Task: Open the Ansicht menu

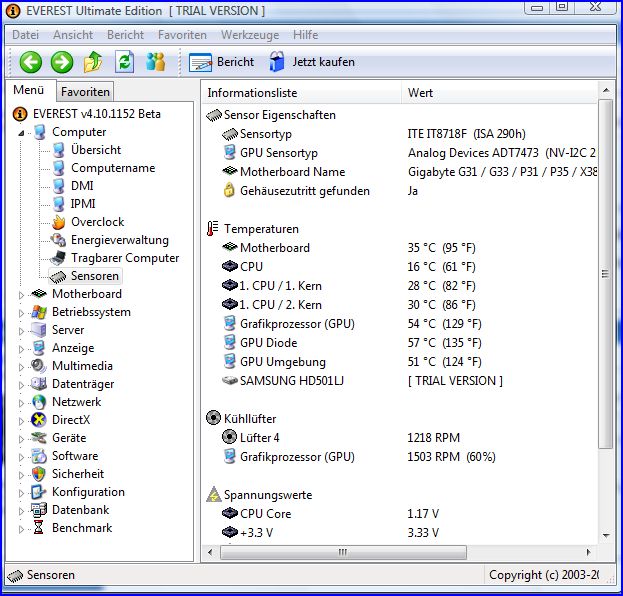Action: [73, 35]
